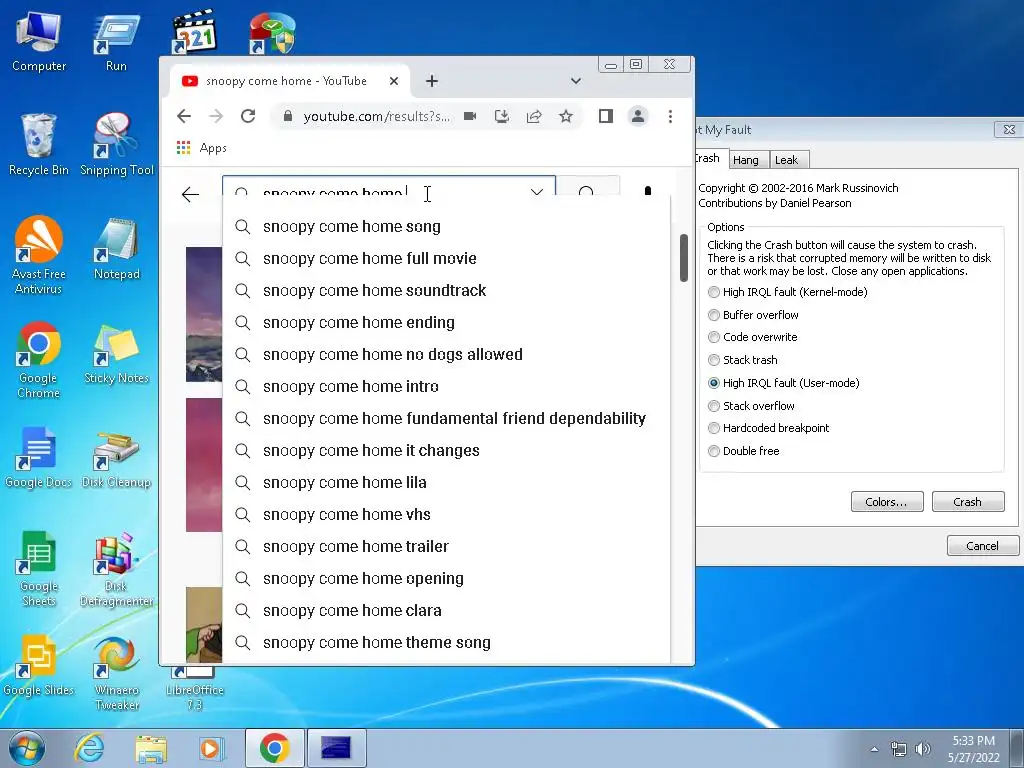The image size is (1024, 768).
Task: Open the Google Chrome desktop shortcut
Action: tap(39, 359)
